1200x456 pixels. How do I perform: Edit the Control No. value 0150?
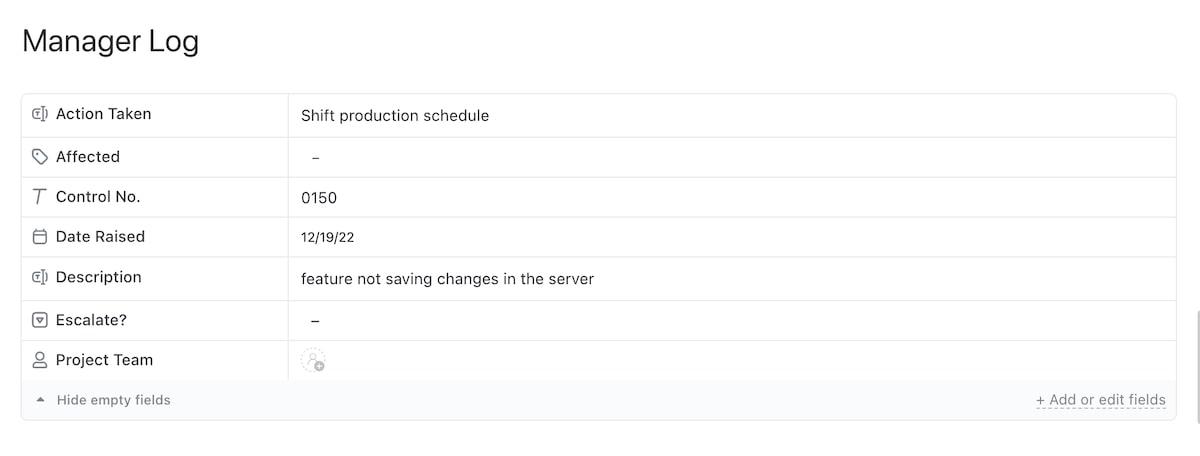tap(319, 198)
